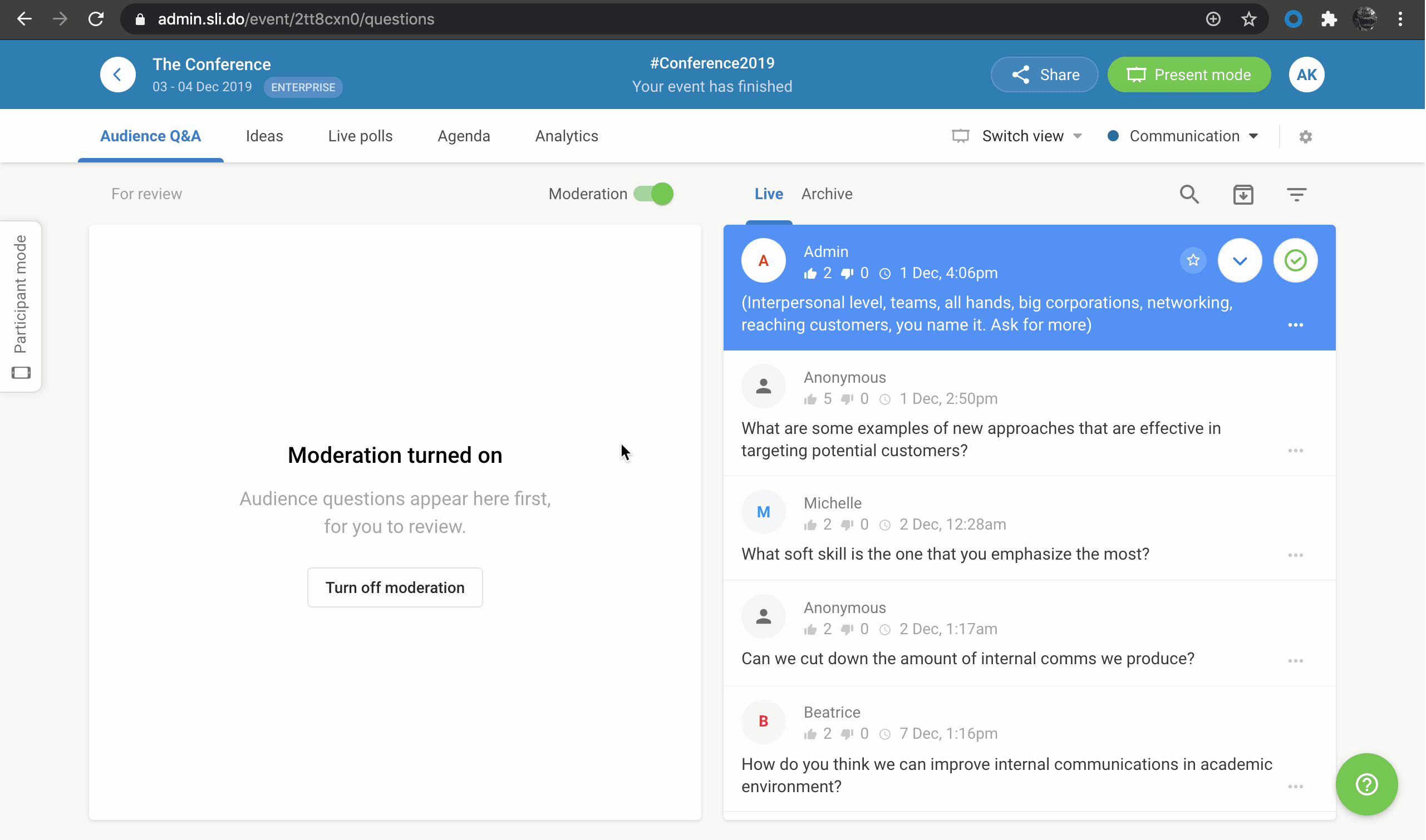Switch to the Audience Q&A tab

[x=151, y=136]
